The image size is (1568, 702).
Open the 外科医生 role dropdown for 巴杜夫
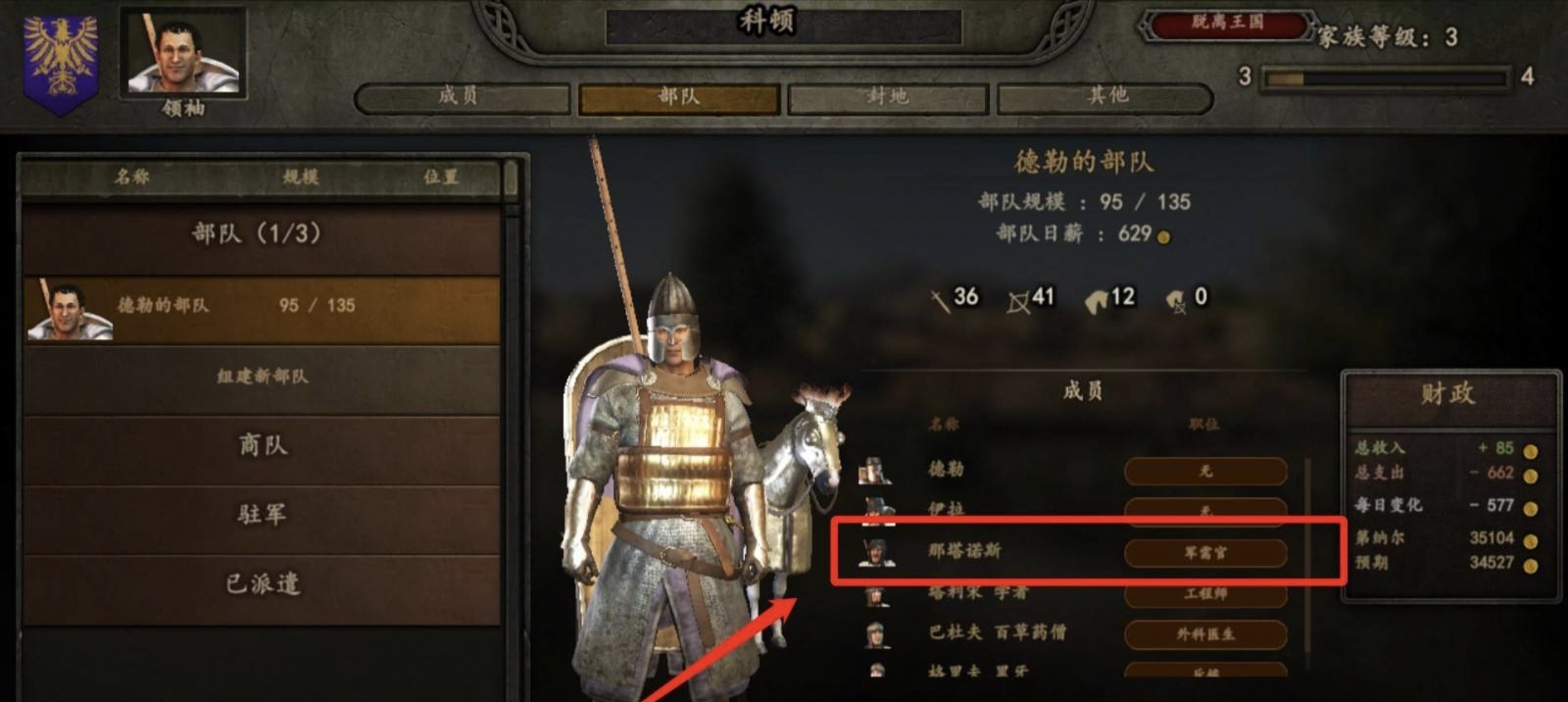(1205, 634)
